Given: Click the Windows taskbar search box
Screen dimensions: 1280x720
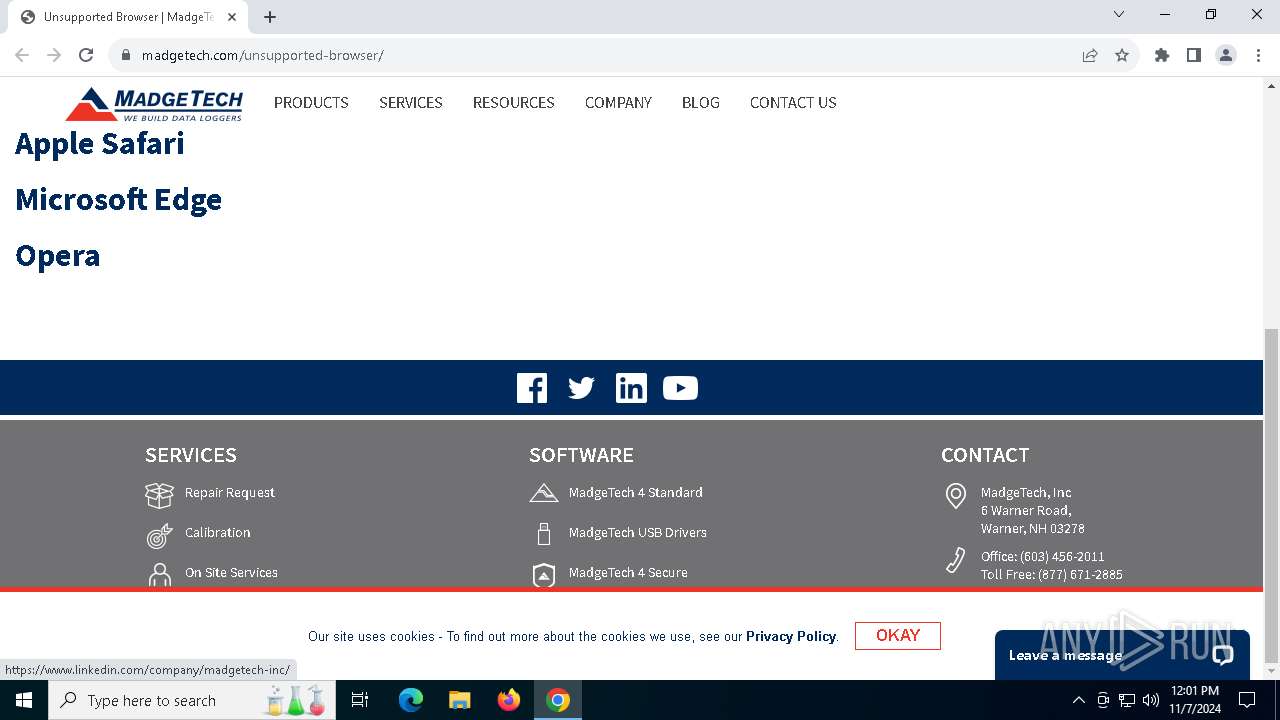Looking at the screenshot, I should click(190, 700).
